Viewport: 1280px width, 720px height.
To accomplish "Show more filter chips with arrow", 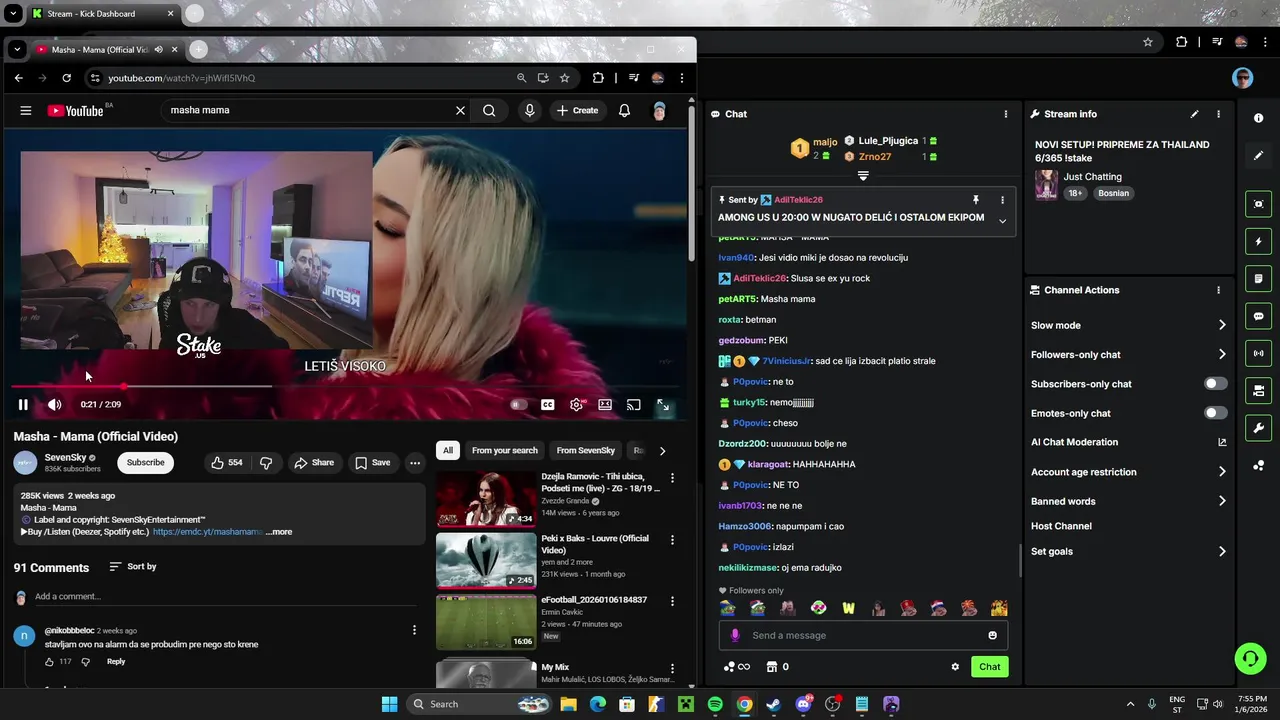I will click(662, 451).
